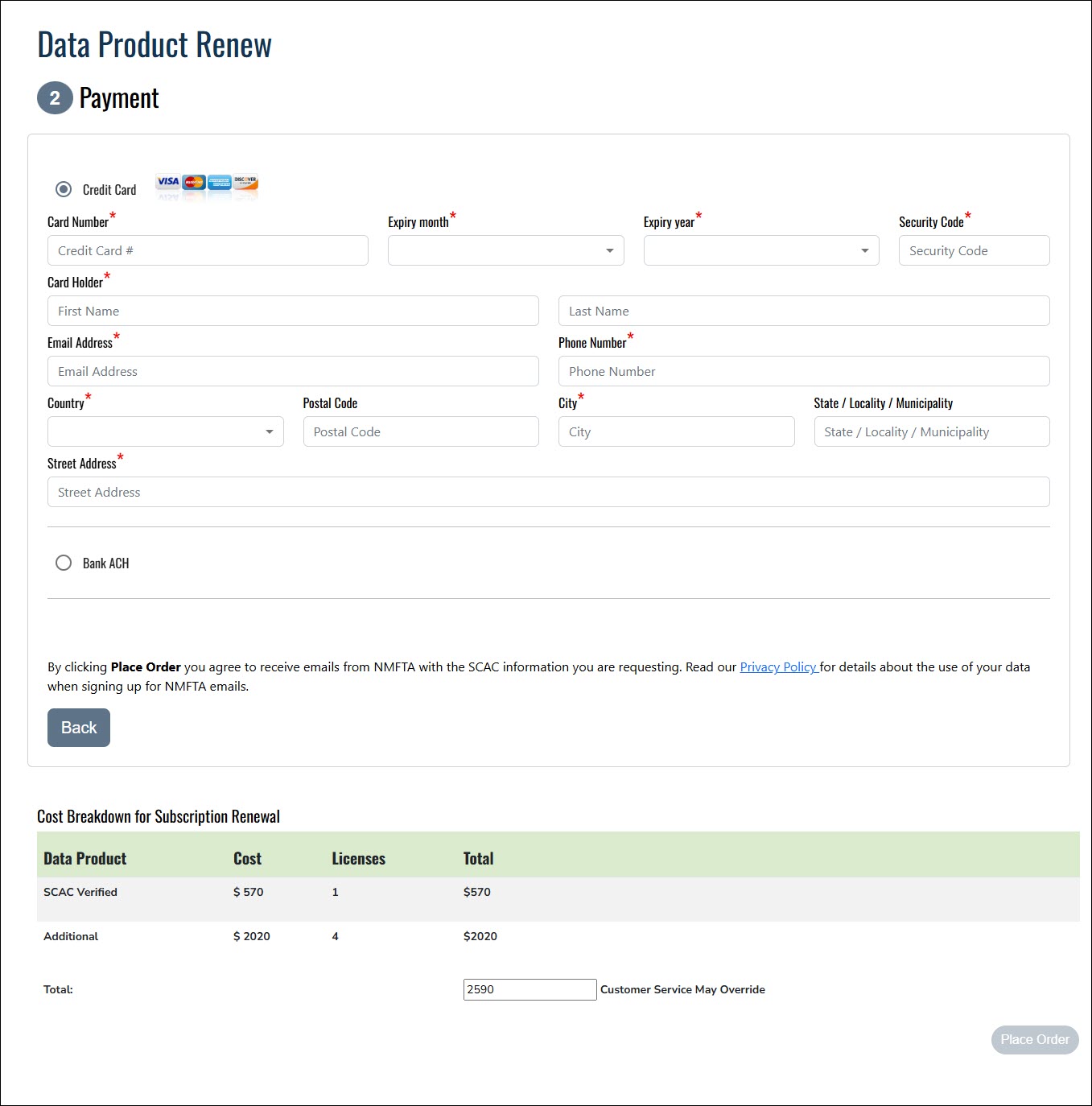Screen dimensions: 1092x1106
Task: Click the American Express card logo
Action: coord(220,182)
